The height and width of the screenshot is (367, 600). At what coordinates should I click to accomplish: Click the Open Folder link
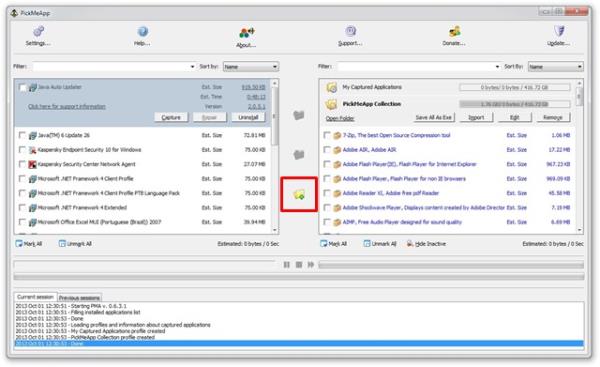click(x=340, y=119)
